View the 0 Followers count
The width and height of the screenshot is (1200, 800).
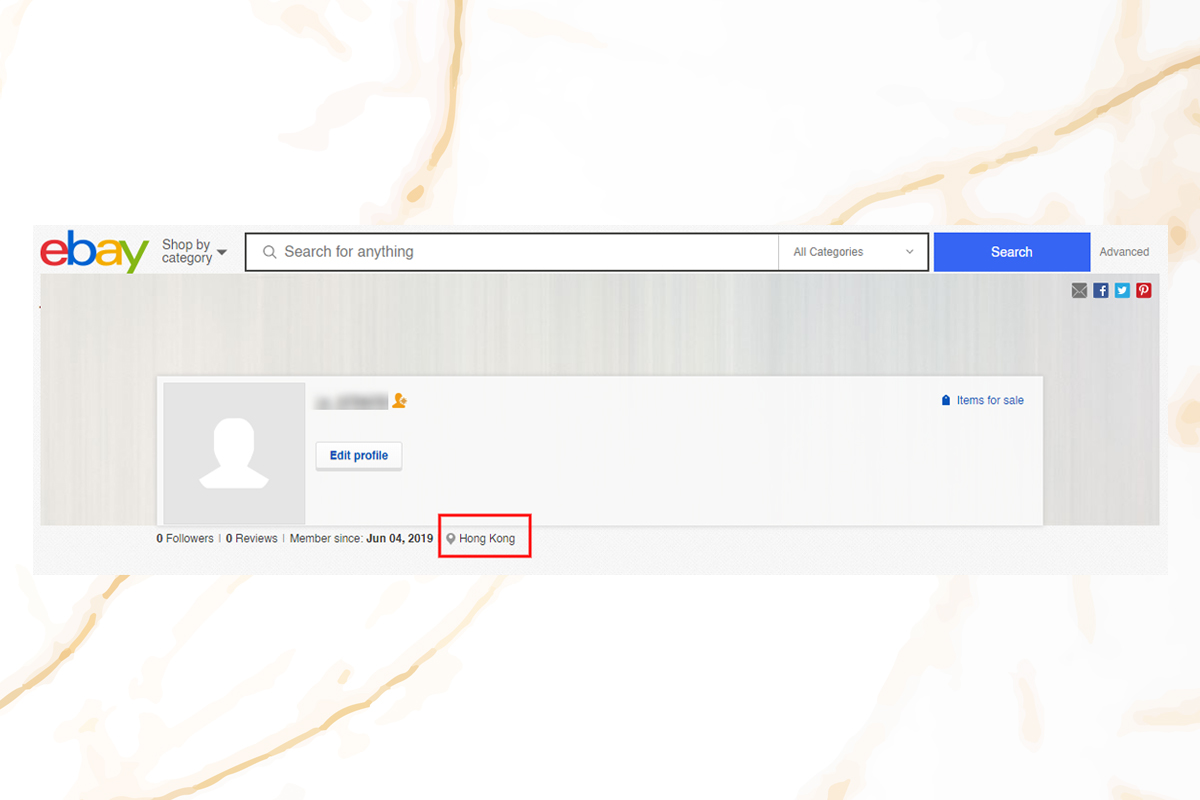click(185, 538)
